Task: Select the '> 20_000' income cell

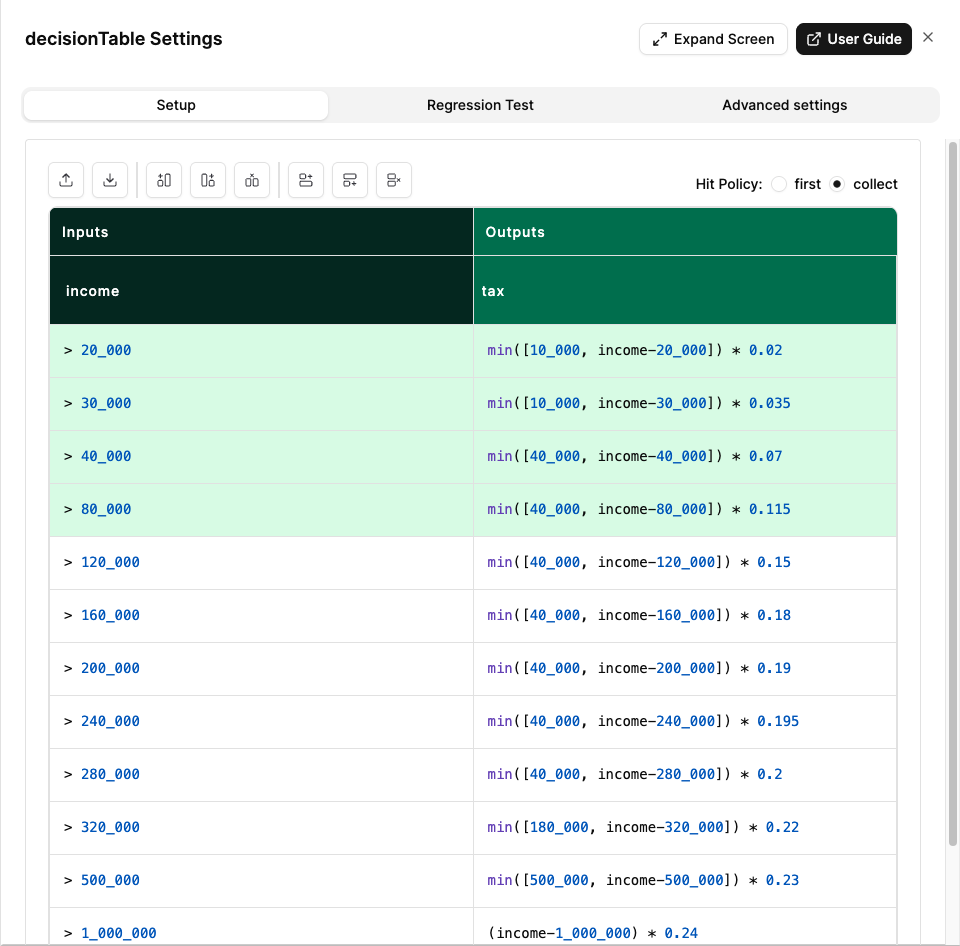Action: click(x=261, y=351)
